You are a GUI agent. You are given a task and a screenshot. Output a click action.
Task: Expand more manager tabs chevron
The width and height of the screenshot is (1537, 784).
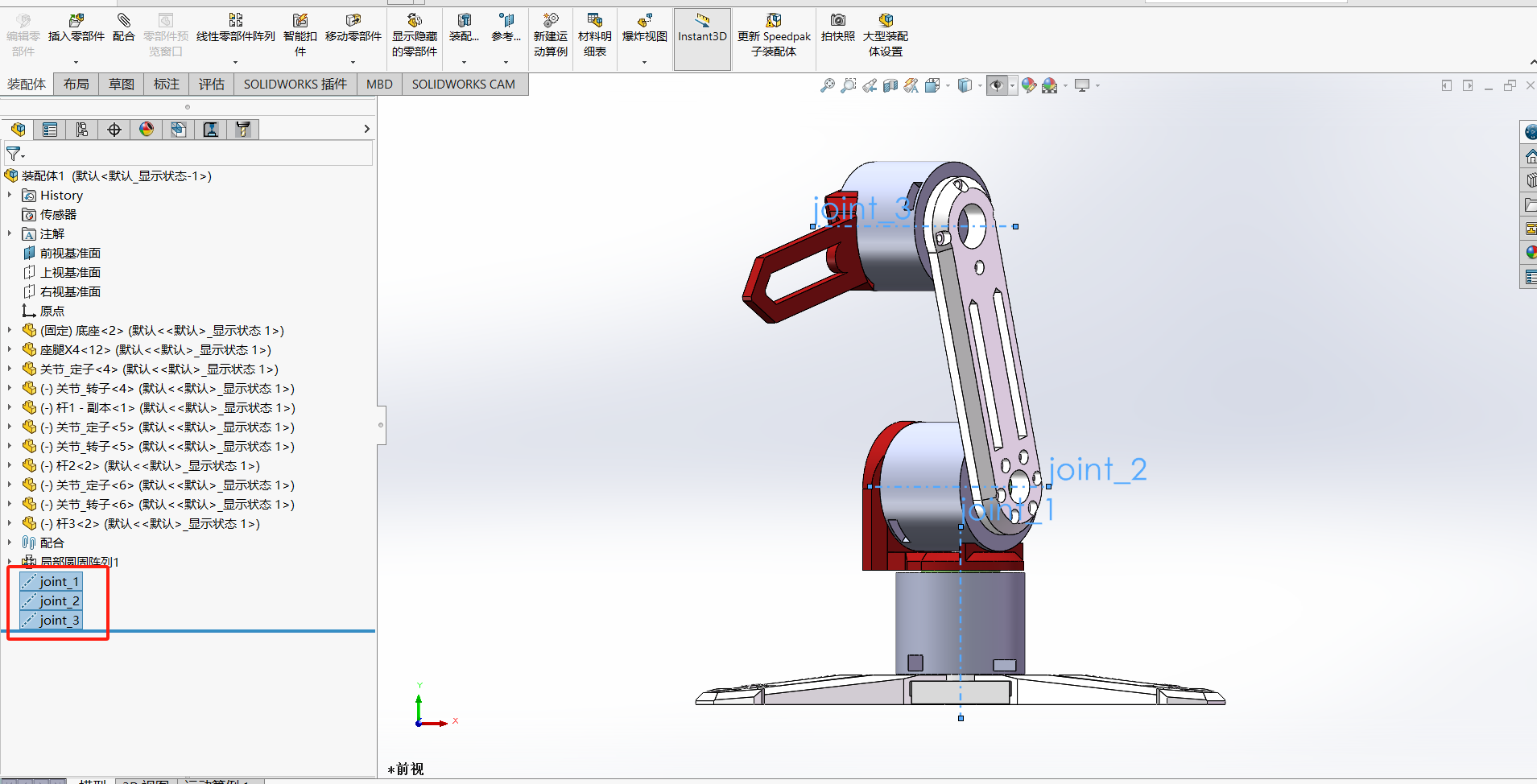[367, 129]
